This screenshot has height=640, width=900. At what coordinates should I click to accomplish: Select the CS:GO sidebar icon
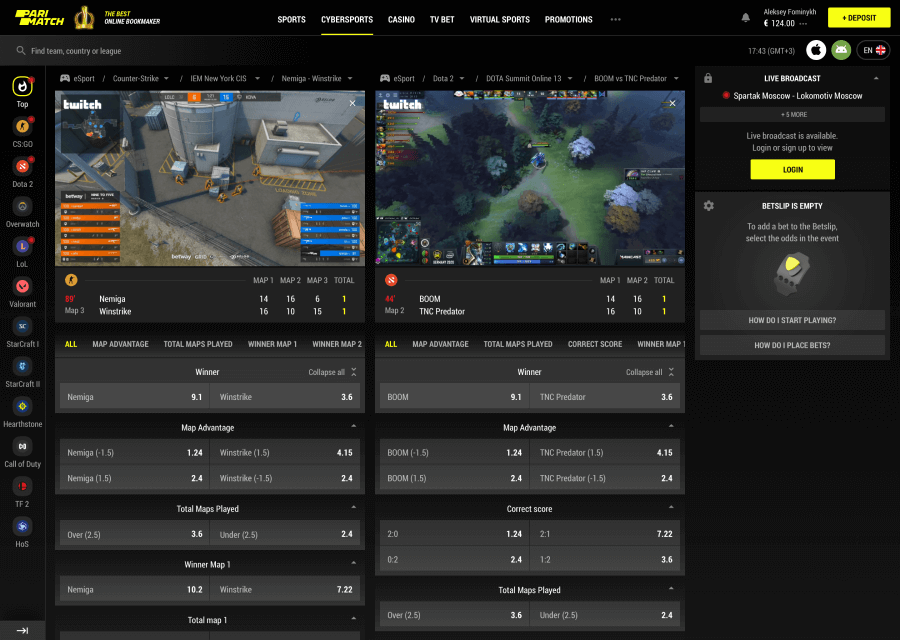pos(22,126)
